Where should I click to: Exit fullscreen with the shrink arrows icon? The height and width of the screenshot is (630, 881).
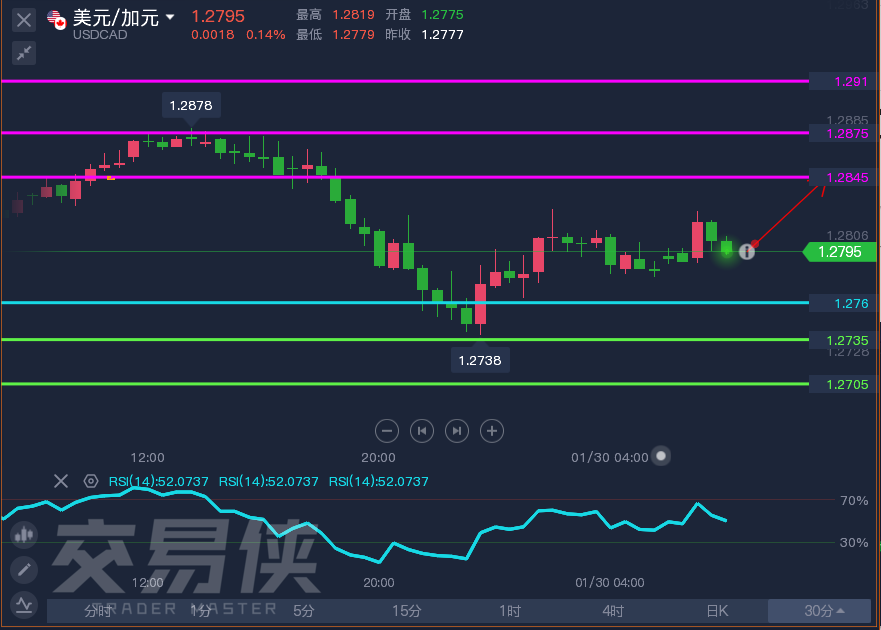pyautogui.click(x=24, y=53)
